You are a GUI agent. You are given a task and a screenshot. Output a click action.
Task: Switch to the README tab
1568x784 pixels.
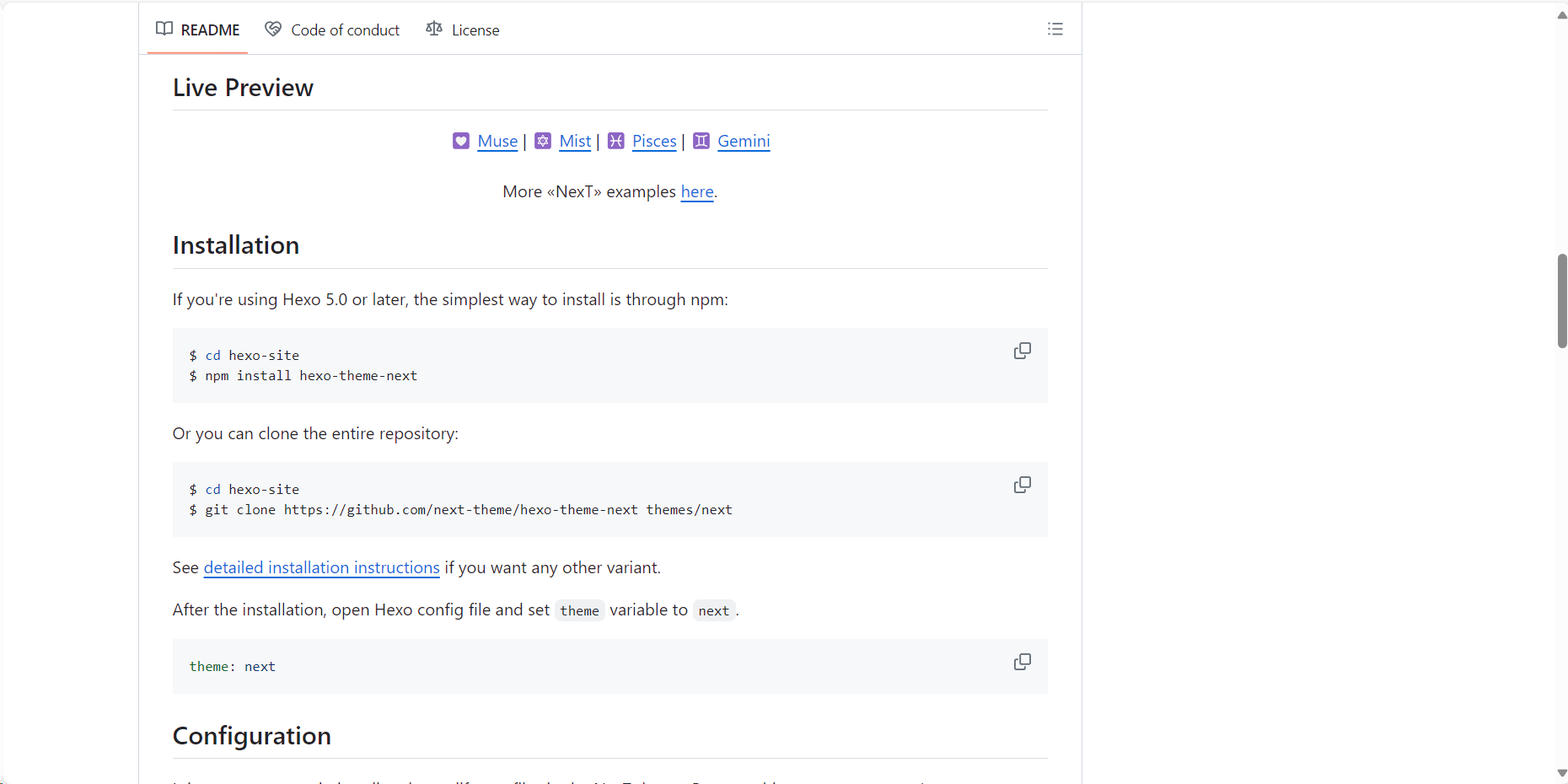click(x=197, y=30)
